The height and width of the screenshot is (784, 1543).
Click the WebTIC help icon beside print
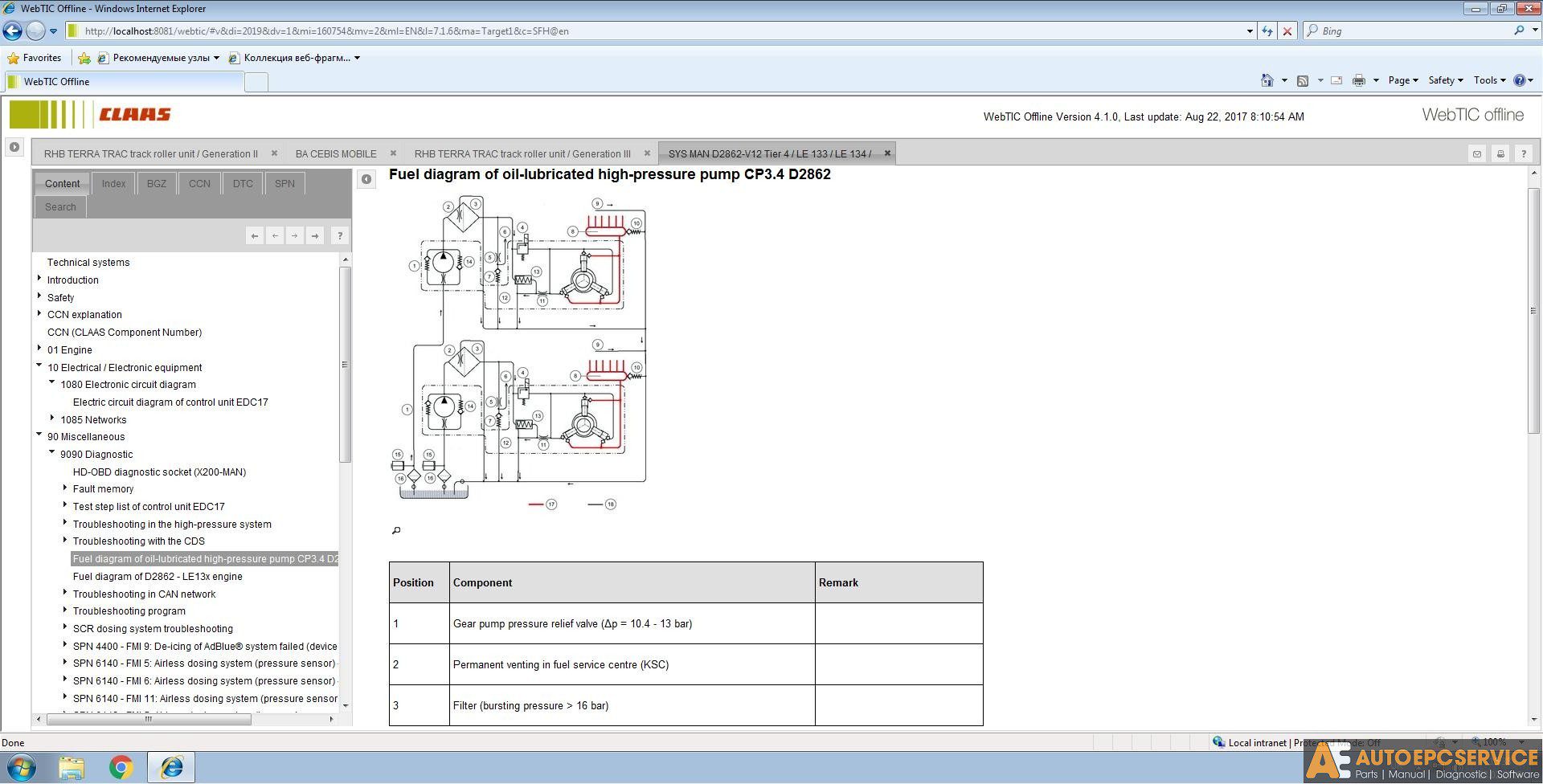(1524, 153)
